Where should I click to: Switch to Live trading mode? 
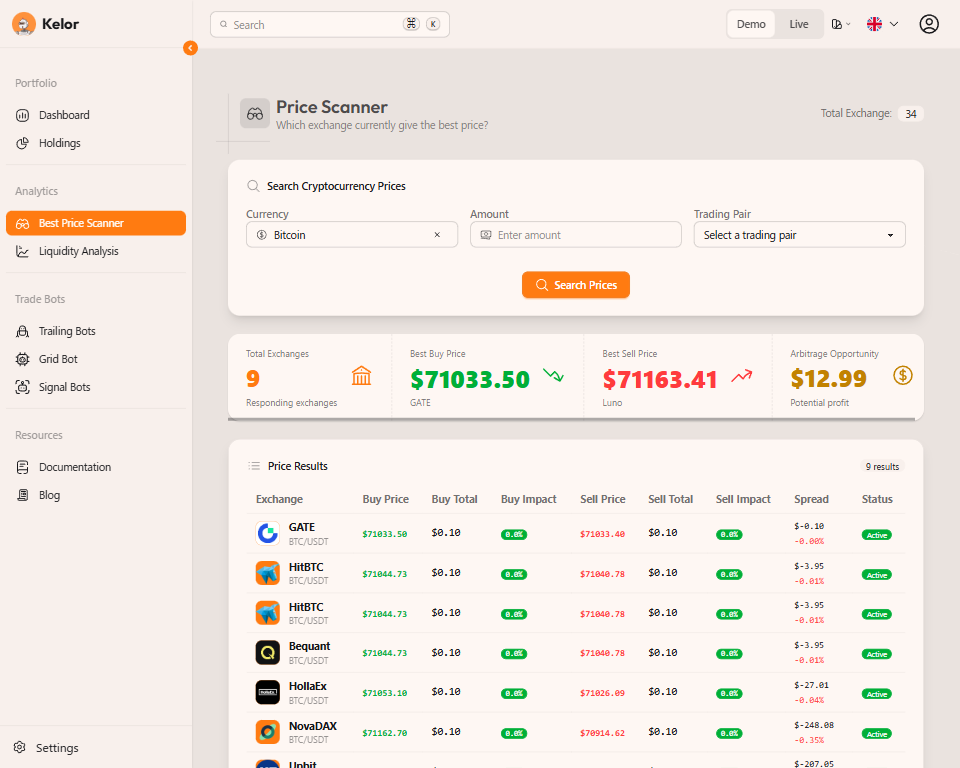coord(798,24)
